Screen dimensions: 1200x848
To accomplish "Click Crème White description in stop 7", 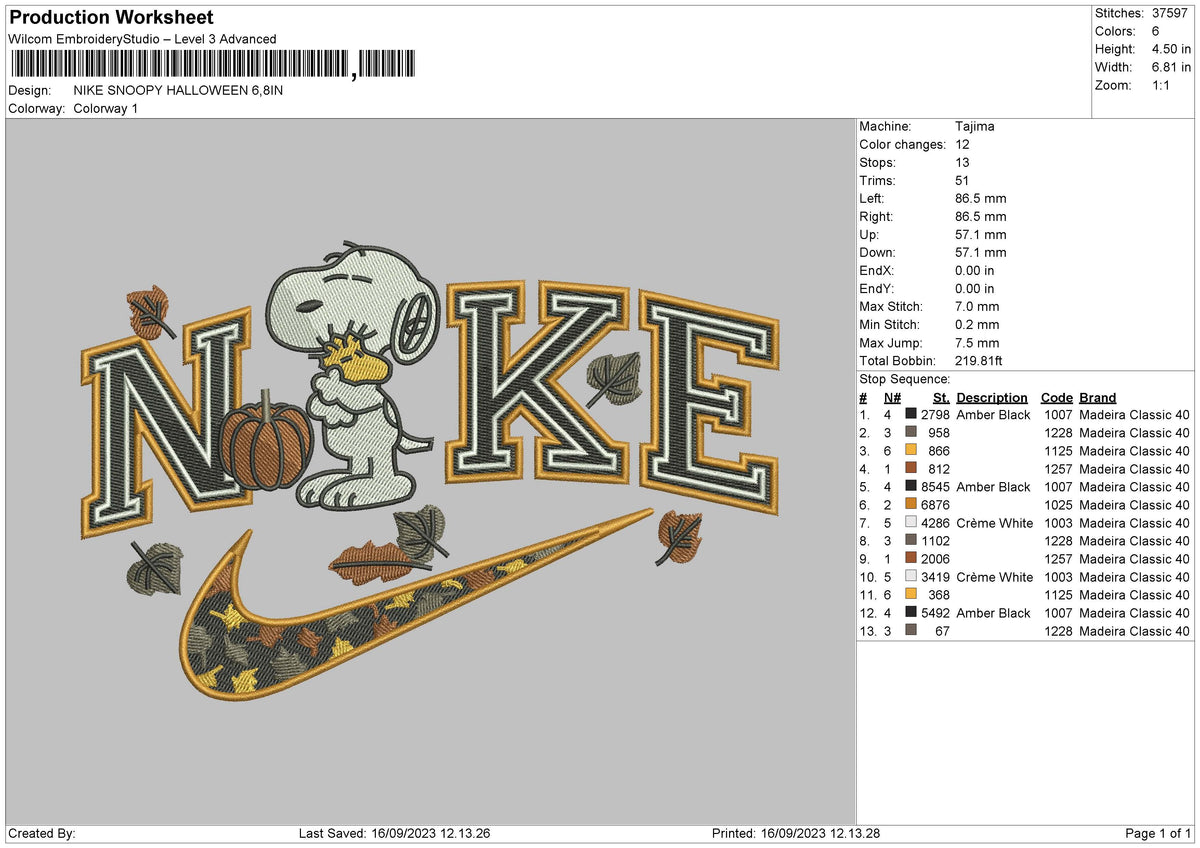I will pyautogui.click(x=995, y=522).
